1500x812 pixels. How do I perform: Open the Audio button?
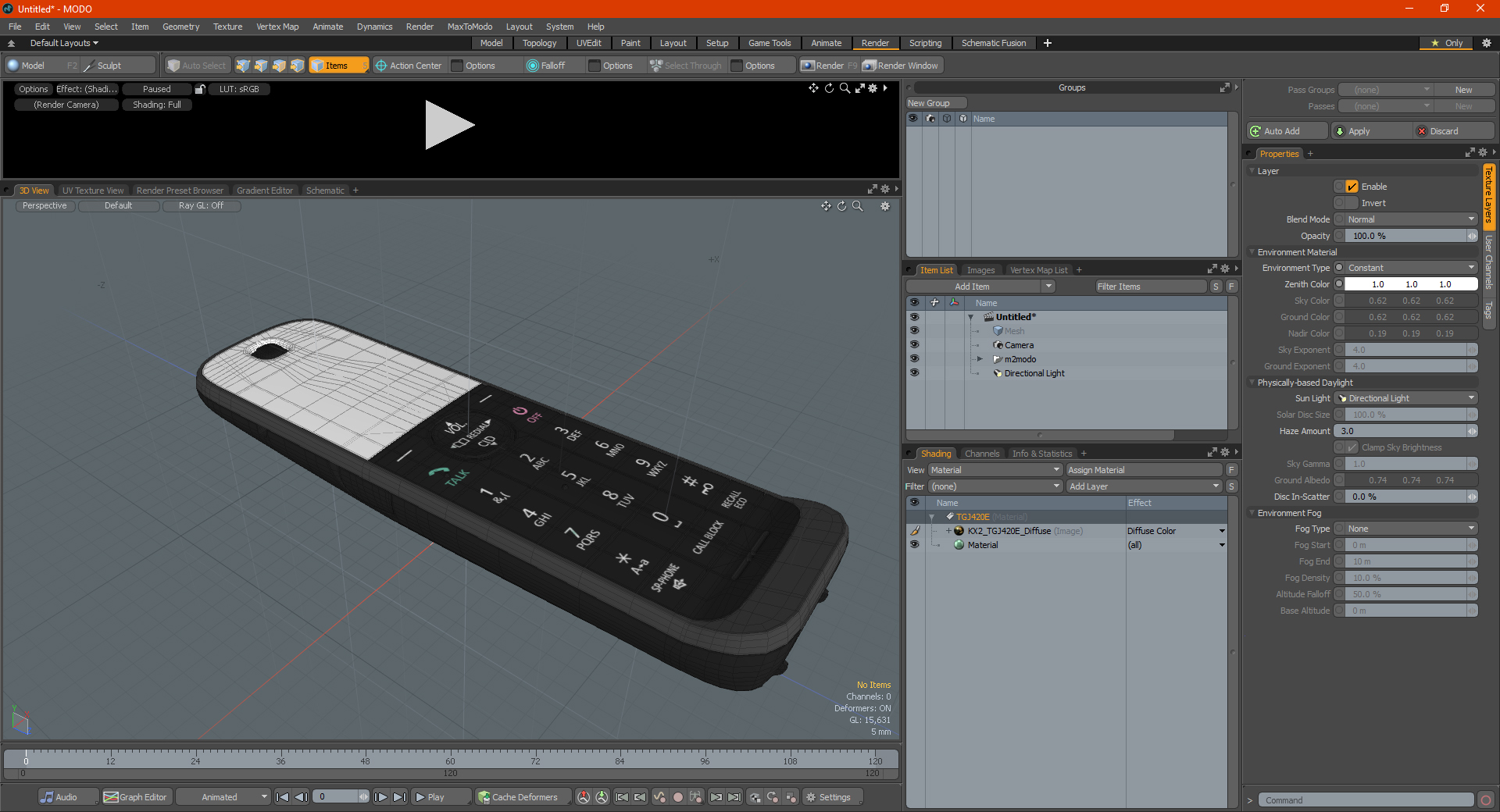tap(68, 797)
